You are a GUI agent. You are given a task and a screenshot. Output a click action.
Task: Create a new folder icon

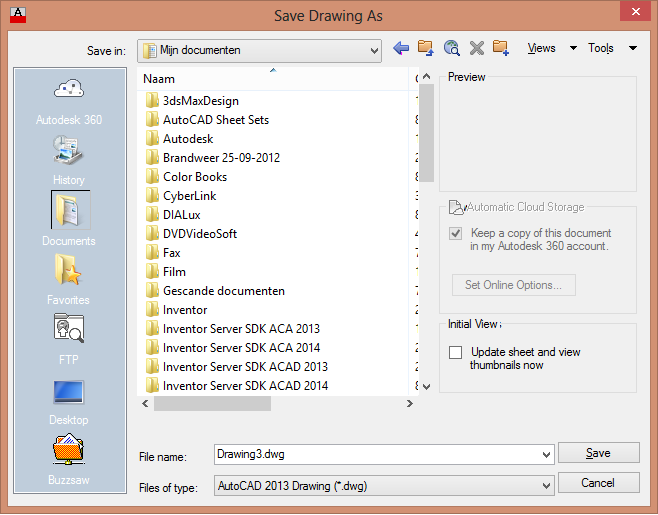[501, 48]
